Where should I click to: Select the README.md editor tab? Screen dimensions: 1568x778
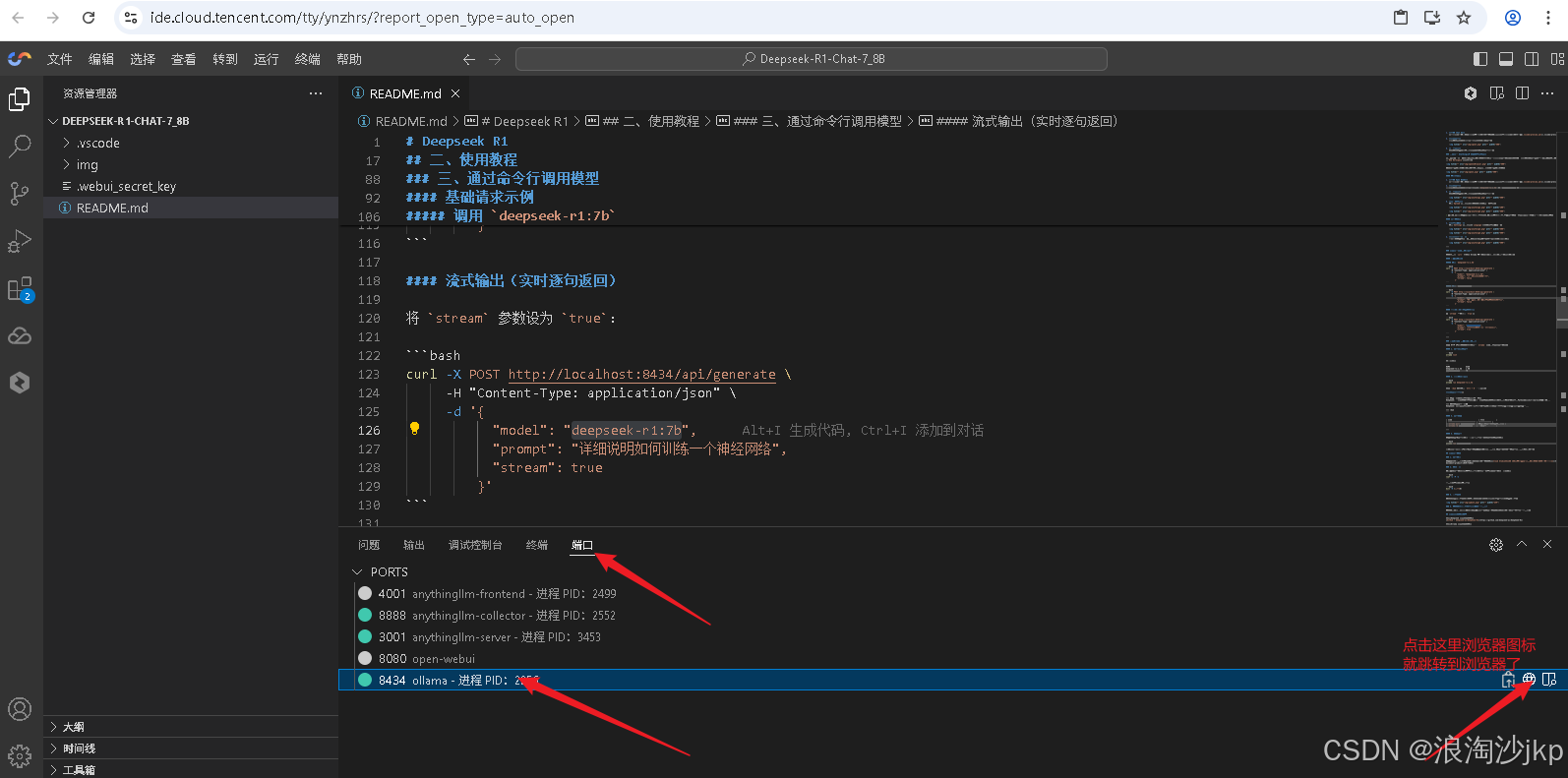[x=405, y=93]
